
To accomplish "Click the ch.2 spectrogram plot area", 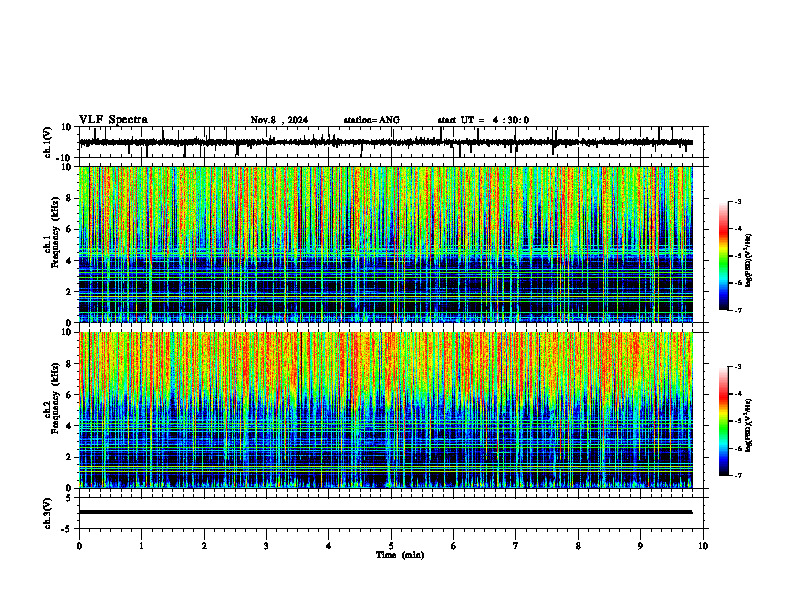I will tap(386, 410).
